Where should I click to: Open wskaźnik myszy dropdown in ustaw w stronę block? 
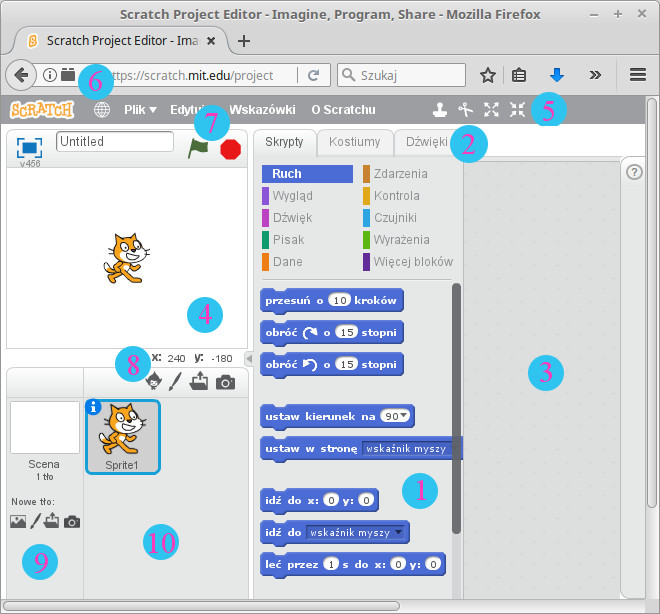(412, 449)
